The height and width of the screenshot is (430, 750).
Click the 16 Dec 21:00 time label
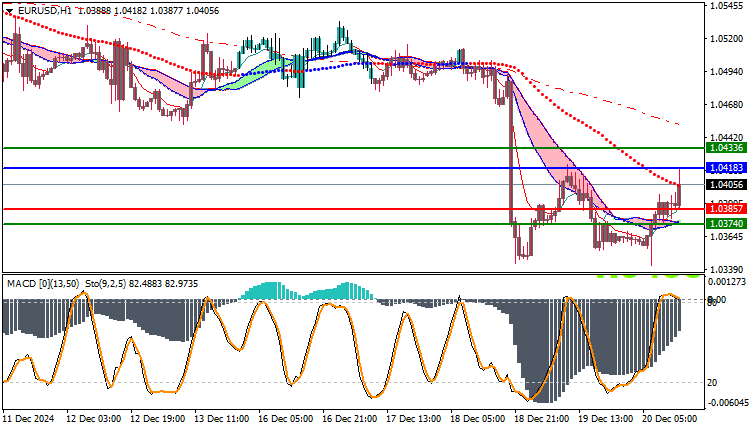[x=350, y=419]
